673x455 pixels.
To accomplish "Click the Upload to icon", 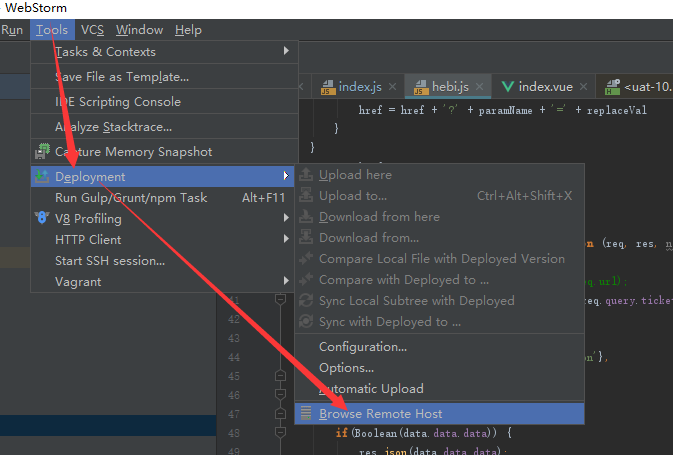I will coord(306,195).
